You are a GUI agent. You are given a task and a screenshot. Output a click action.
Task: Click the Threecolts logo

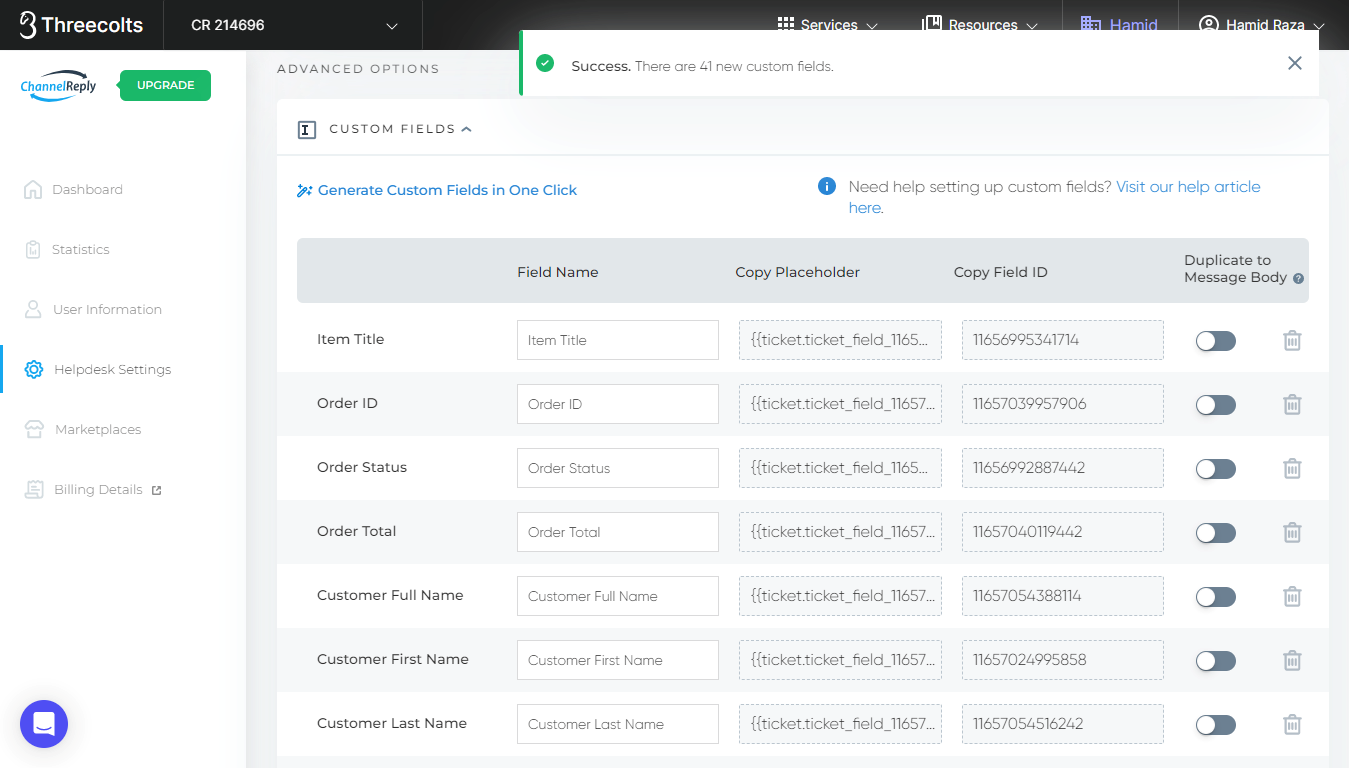(81, 25)
